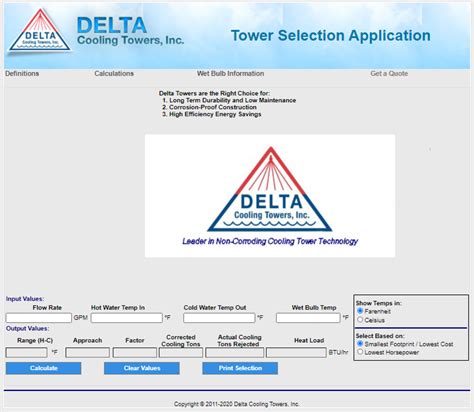This screenshot has width=474, height=412.
Task: Click the Clear Values button
Action: click(x=142, y=368)
